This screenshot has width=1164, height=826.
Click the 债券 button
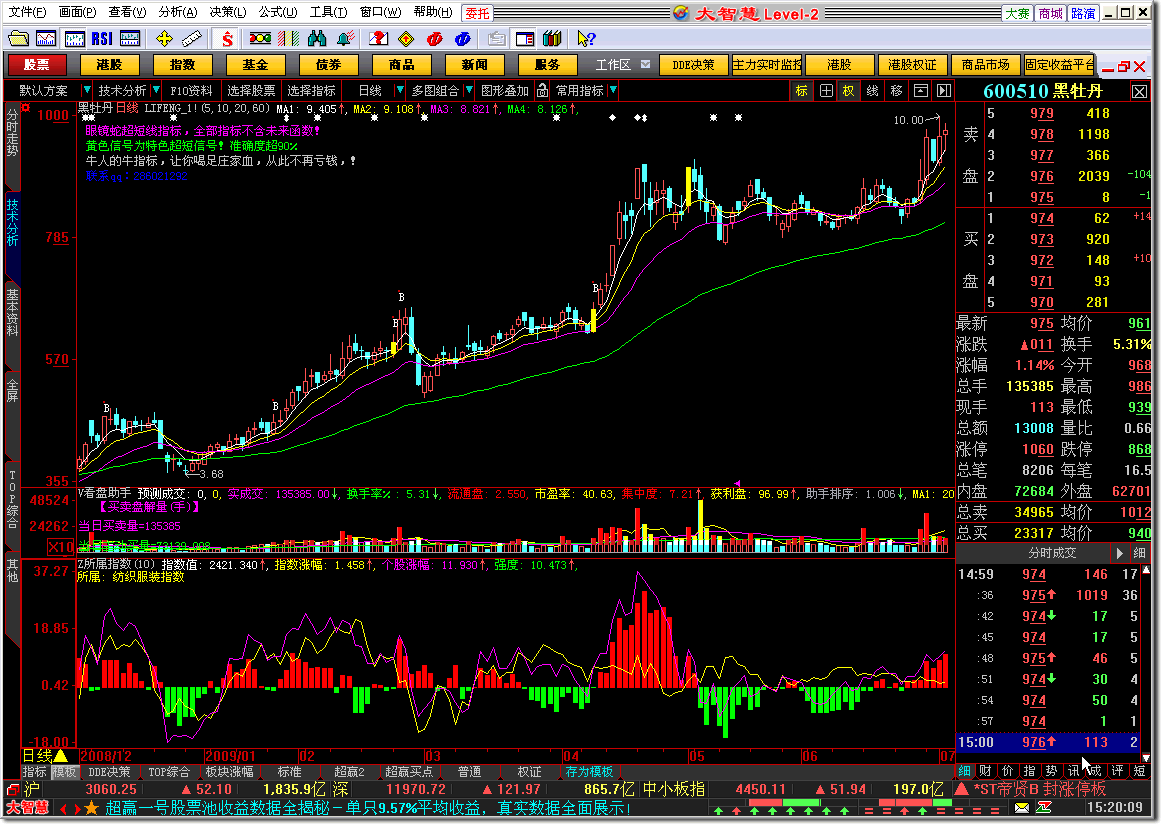coord(327,65)
